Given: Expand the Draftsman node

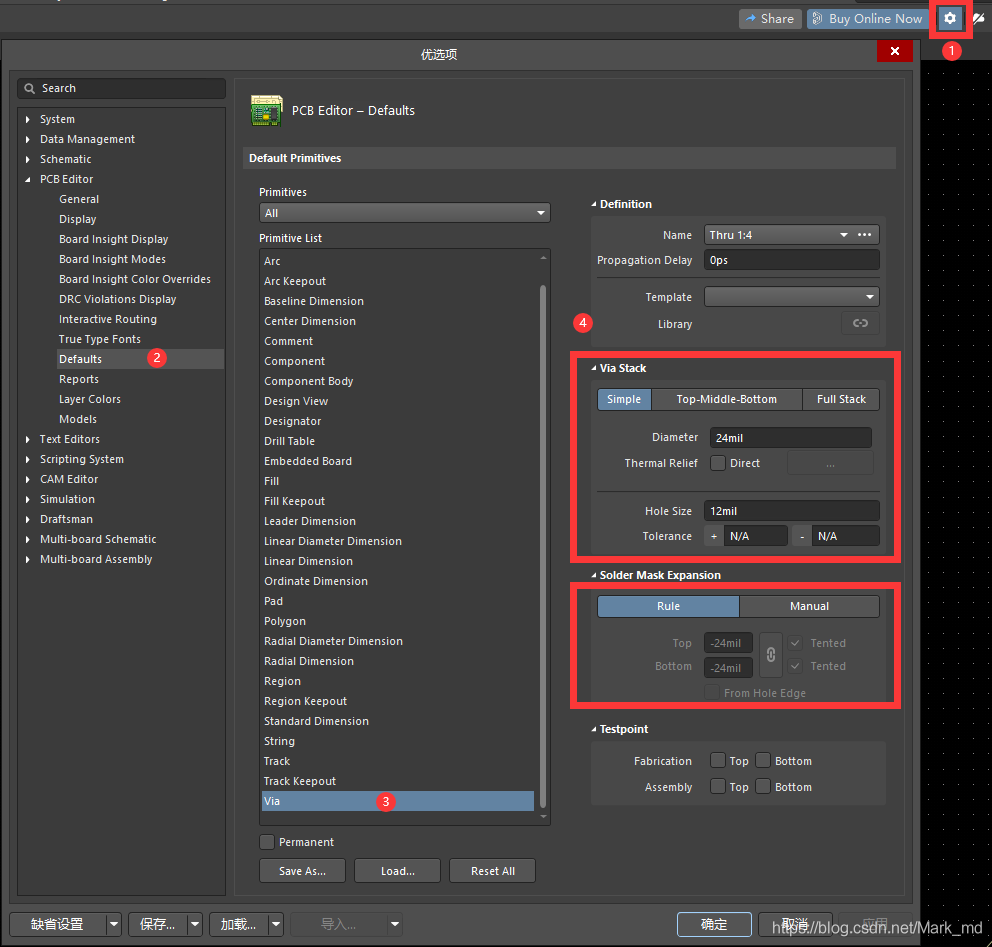Looking at the screenshot, I should [x=28, y=519].
